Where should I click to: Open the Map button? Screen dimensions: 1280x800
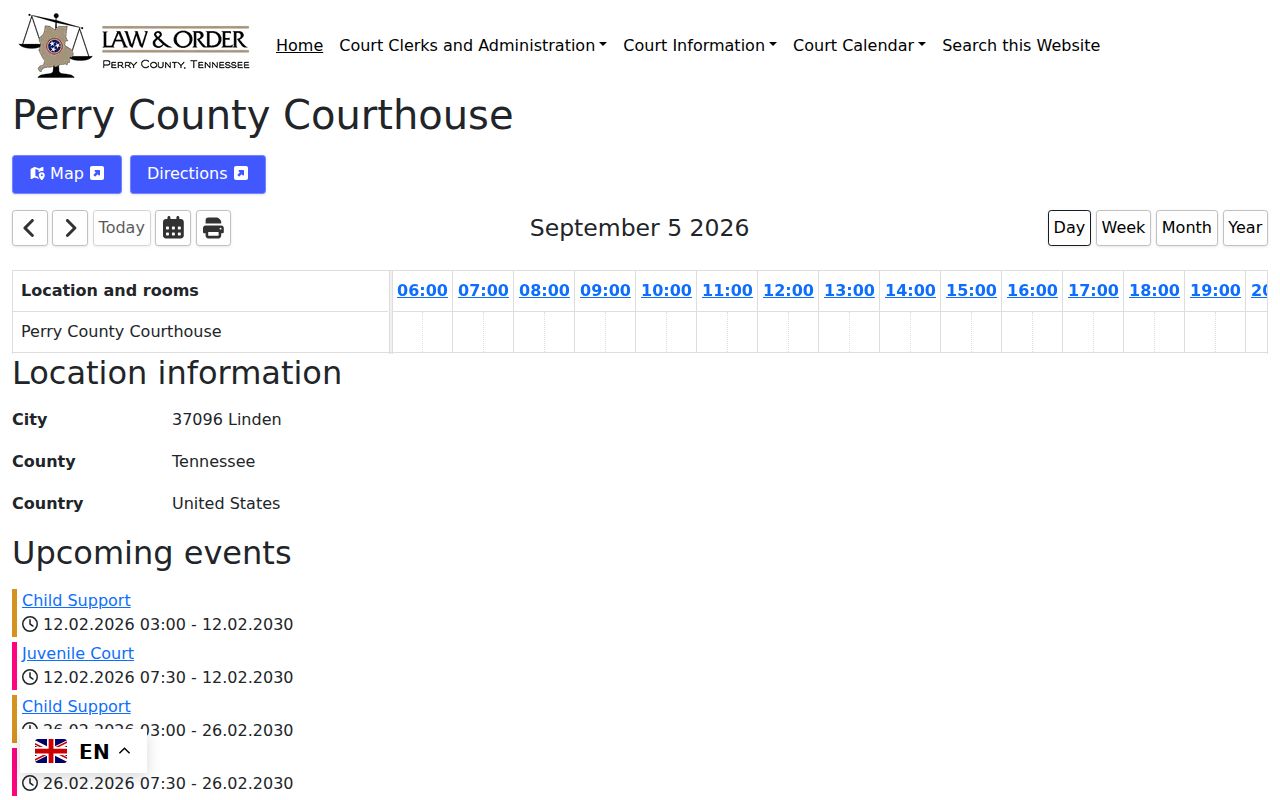point(67,174)
